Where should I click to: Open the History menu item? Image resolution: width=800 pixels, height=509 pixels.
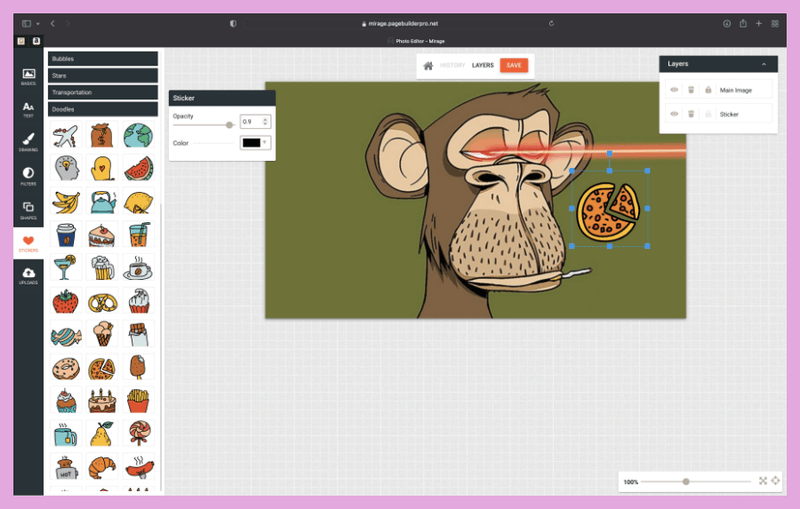pos(453,65)
